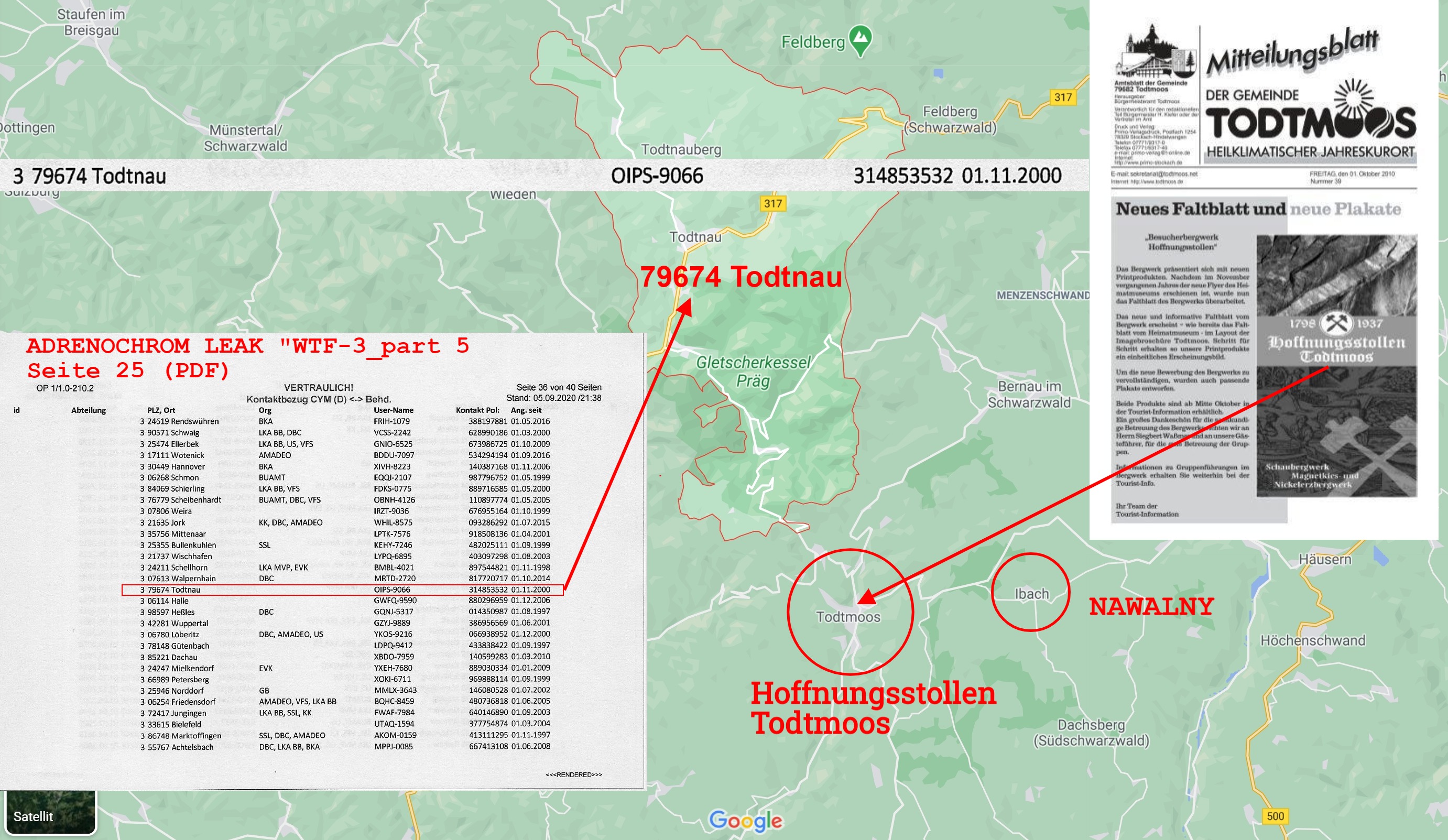The width and height of the screenshot is (1448, 840).
Task: Click the Gletscherkessel Präg nature label
Action: 753,371
